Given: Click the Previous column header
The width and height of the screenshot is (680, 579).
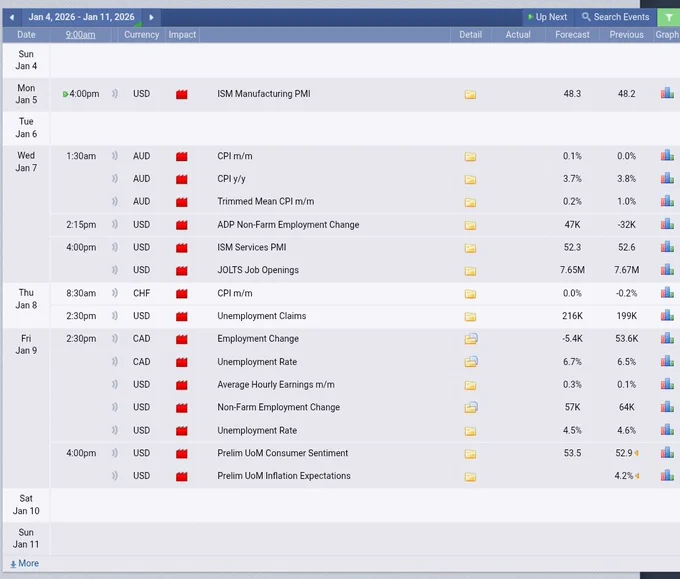Looking at the screenshot, I should (x=626, y=35).
